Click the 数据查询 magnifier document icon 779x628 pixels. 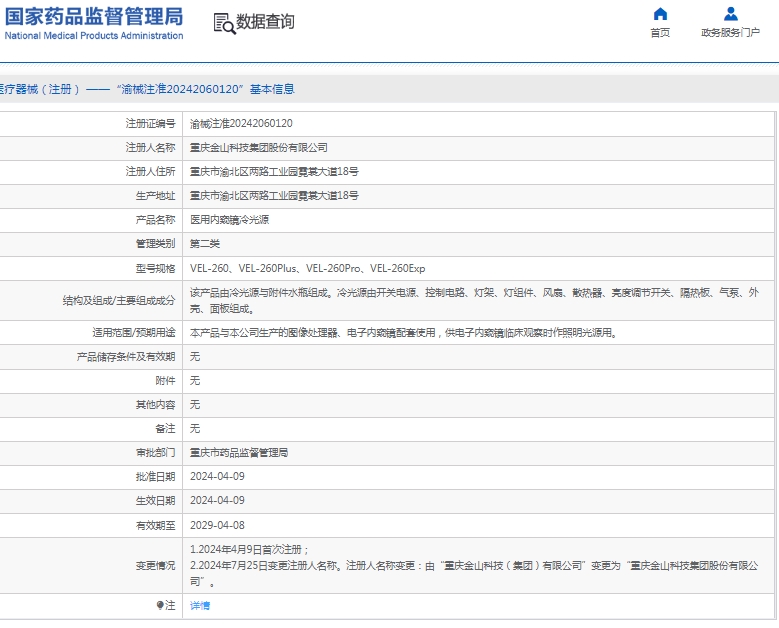[x=225, y=23]
